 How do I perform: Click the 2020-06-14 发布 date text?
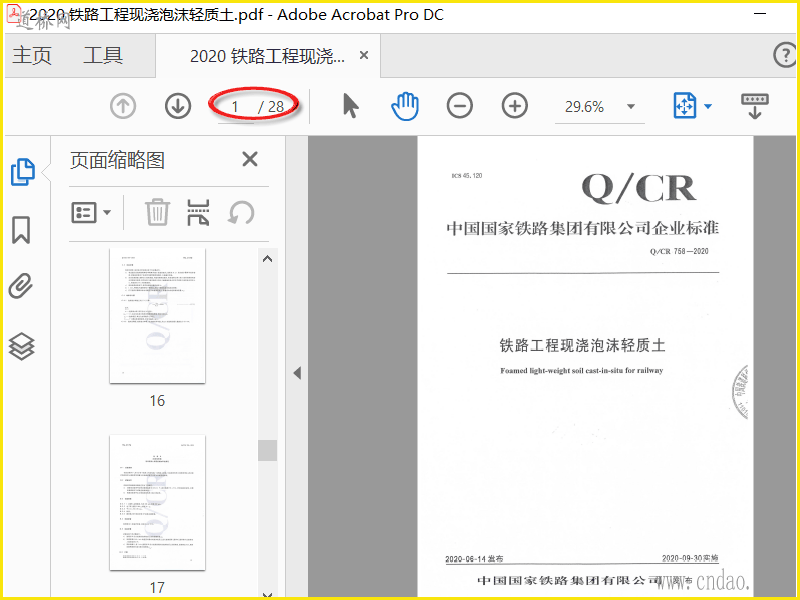[474, 559]
